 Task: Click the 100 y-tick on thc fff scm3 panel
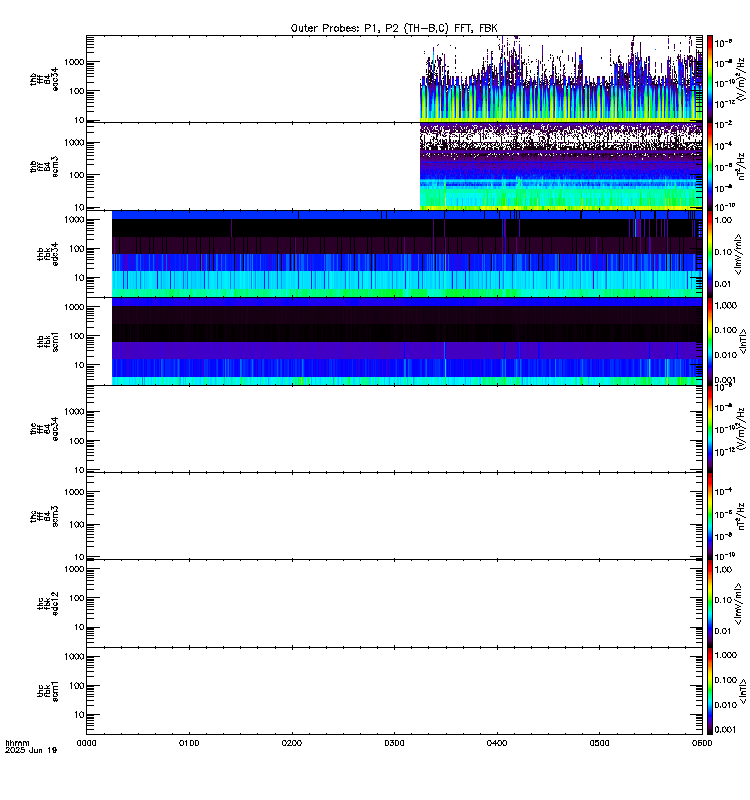point(77,524)
